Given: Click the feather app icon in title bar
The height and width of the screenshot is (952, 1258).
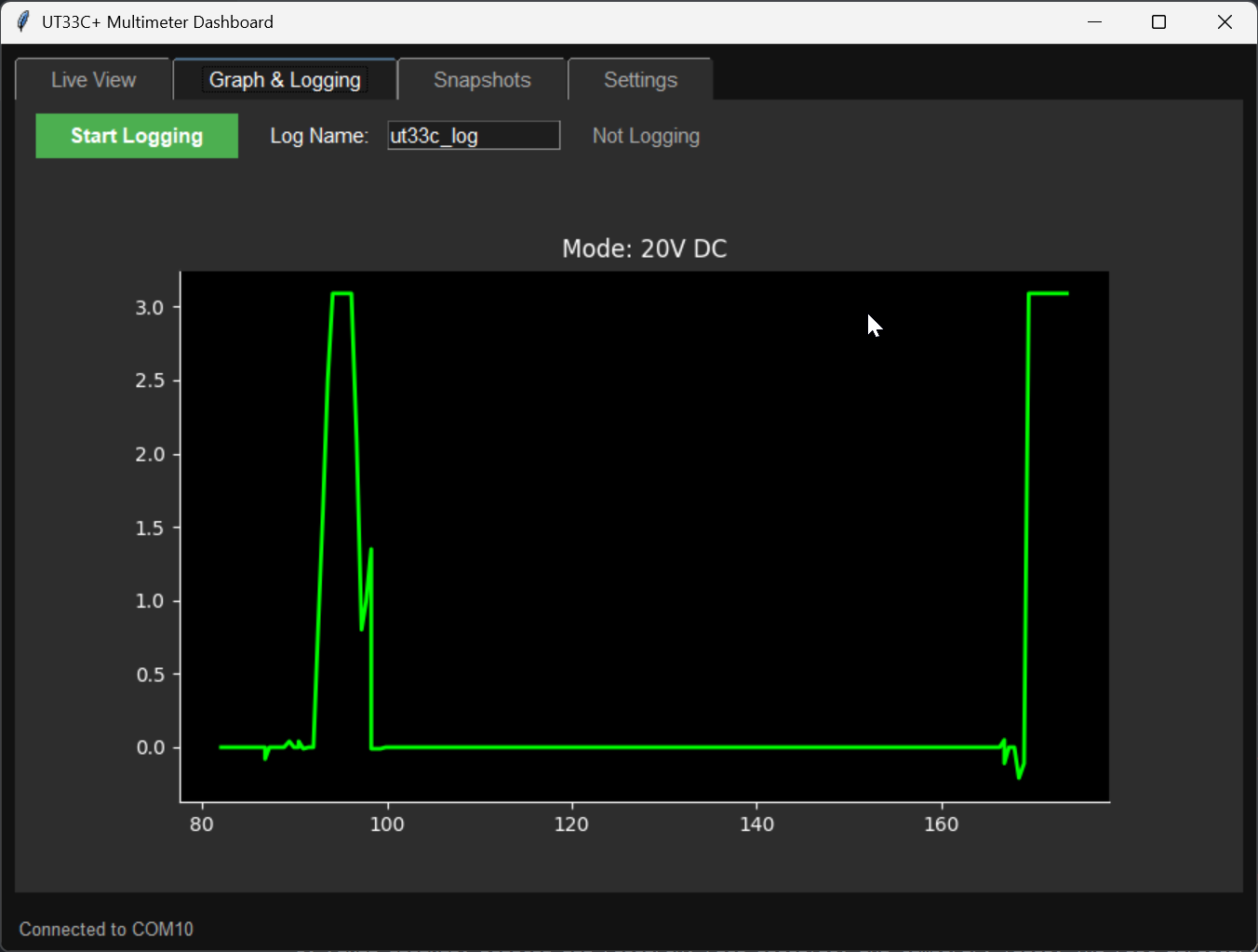Looking at the screenshot, I should (x=23, y=21).
